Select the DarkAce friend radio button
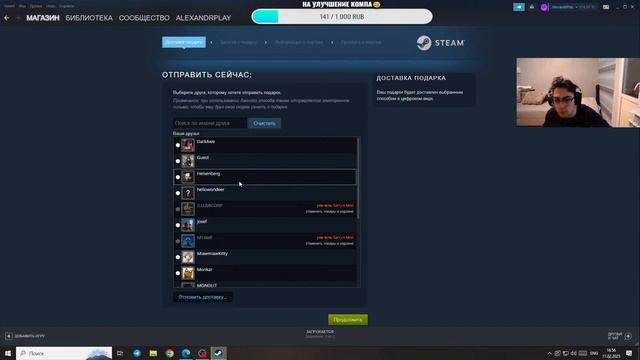The height and width of the screenshot is (360, 640). pos(178,145)
